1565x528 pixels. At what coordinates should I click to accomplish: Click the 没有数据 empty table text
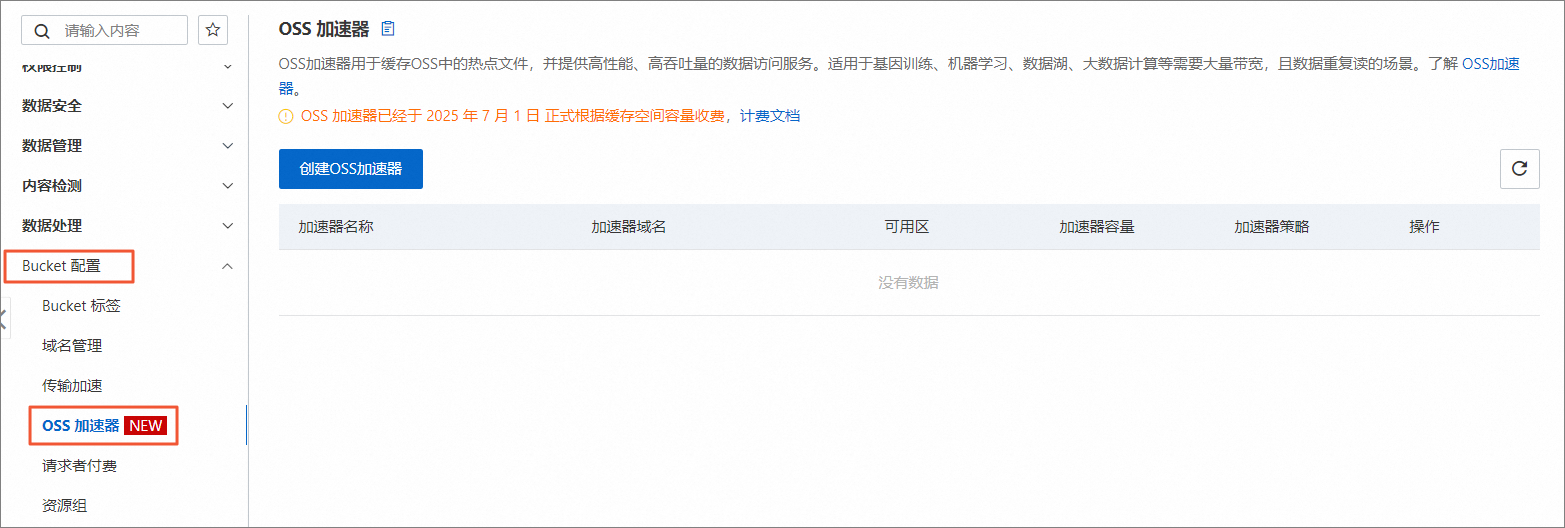[909, 283]
